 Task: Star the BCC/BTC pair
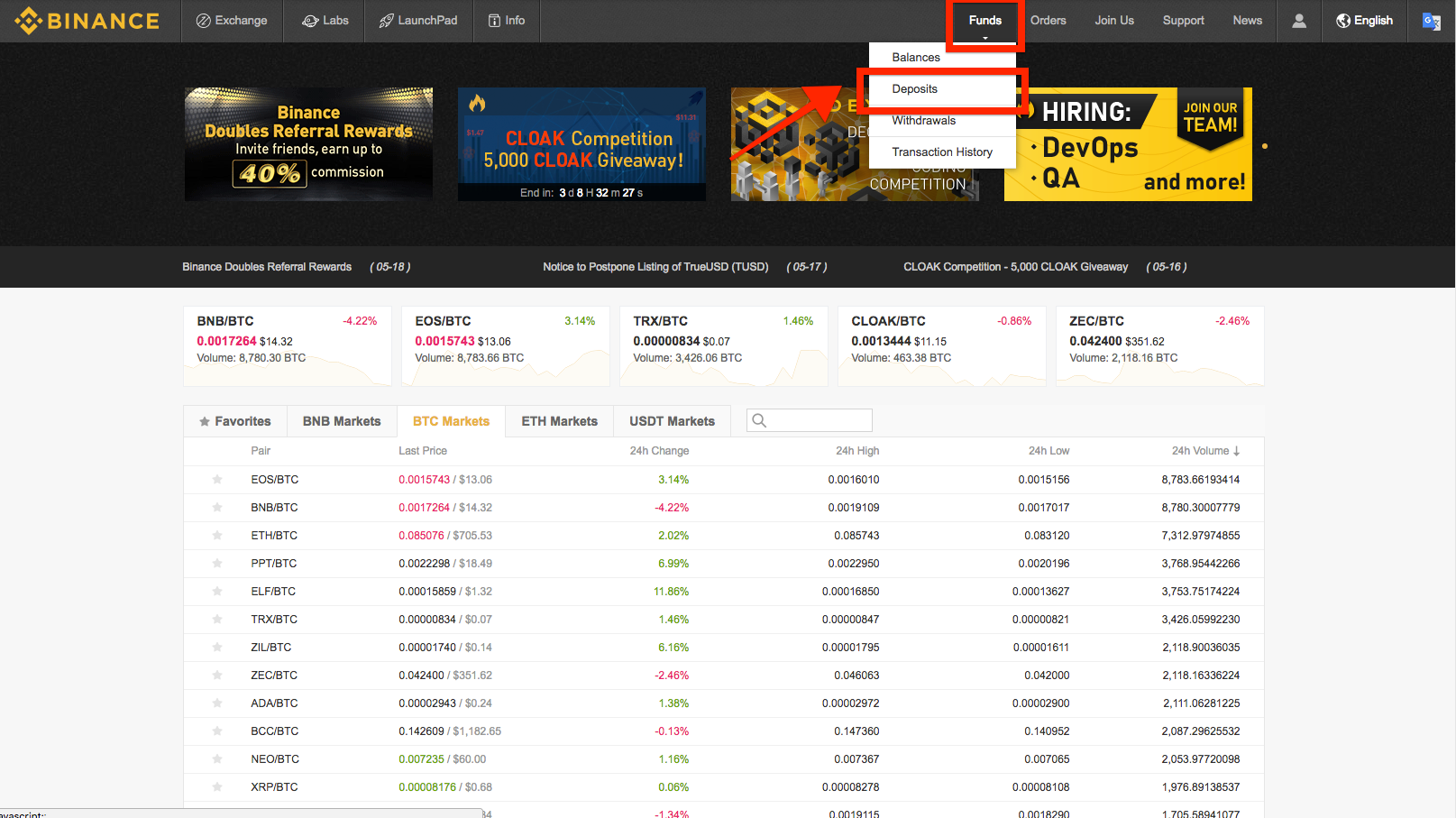pyautogui.click(x=217, y=731)
